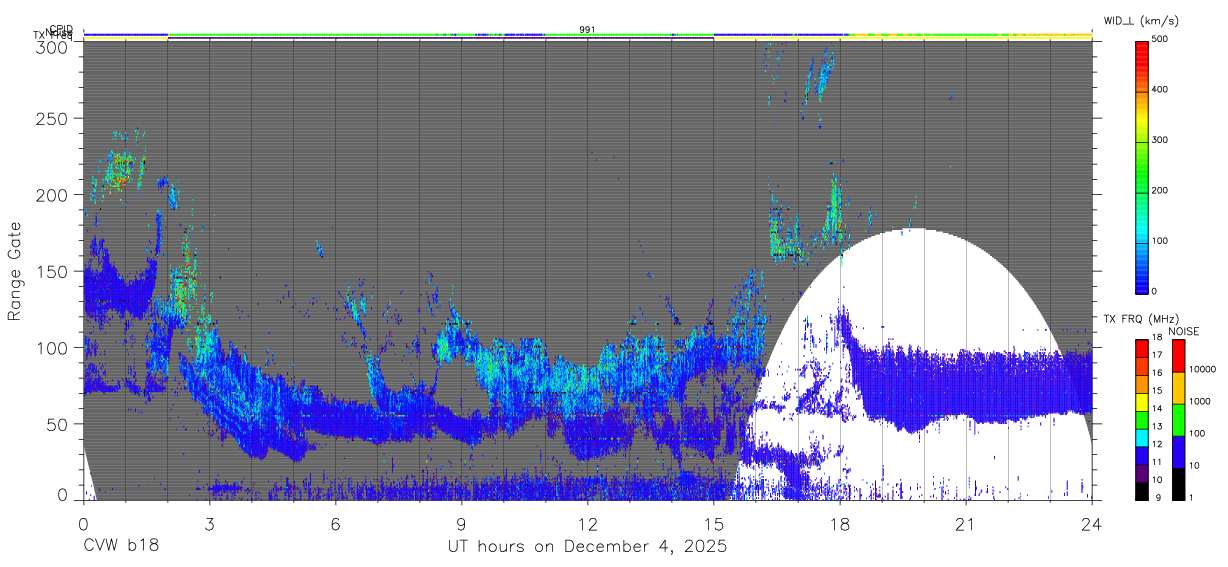Click the 'NOISE' legend title
This screenshot has height=567, width=1228.
[x=1183, y=332]
